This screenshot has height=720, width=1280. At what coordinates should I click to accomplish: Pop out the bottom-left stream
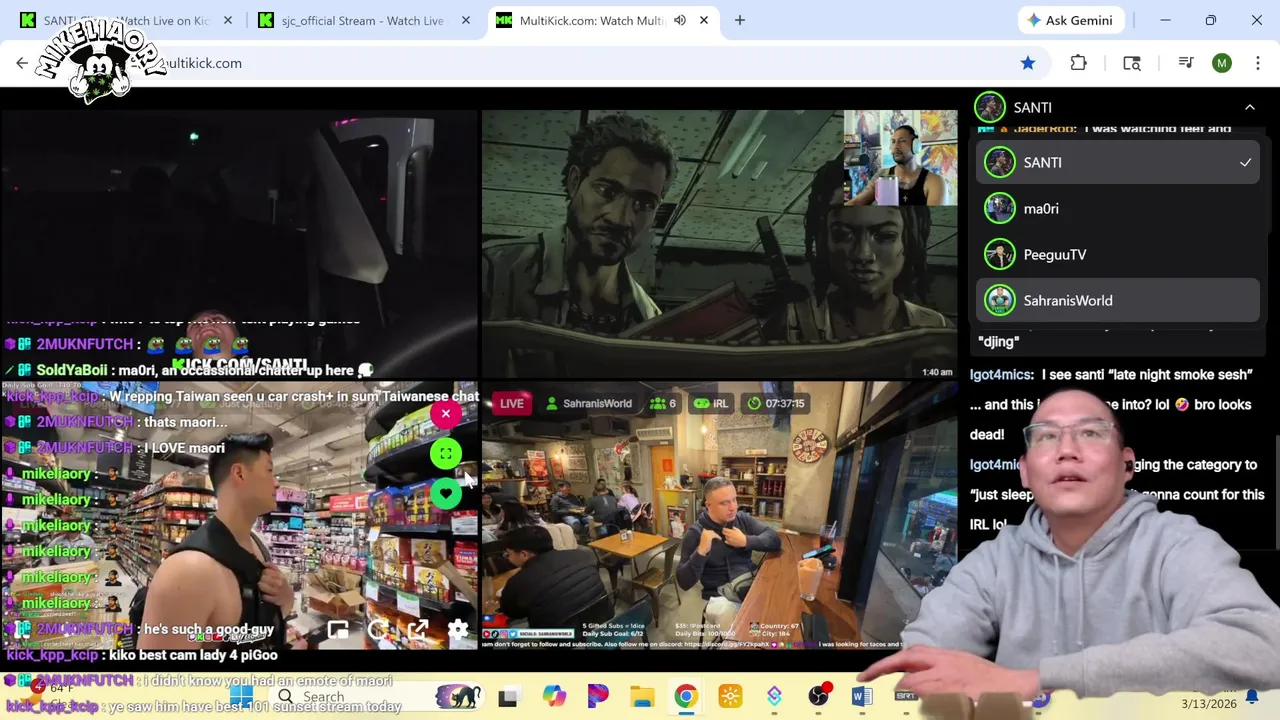pyautogui.click(x=418, y=630)
